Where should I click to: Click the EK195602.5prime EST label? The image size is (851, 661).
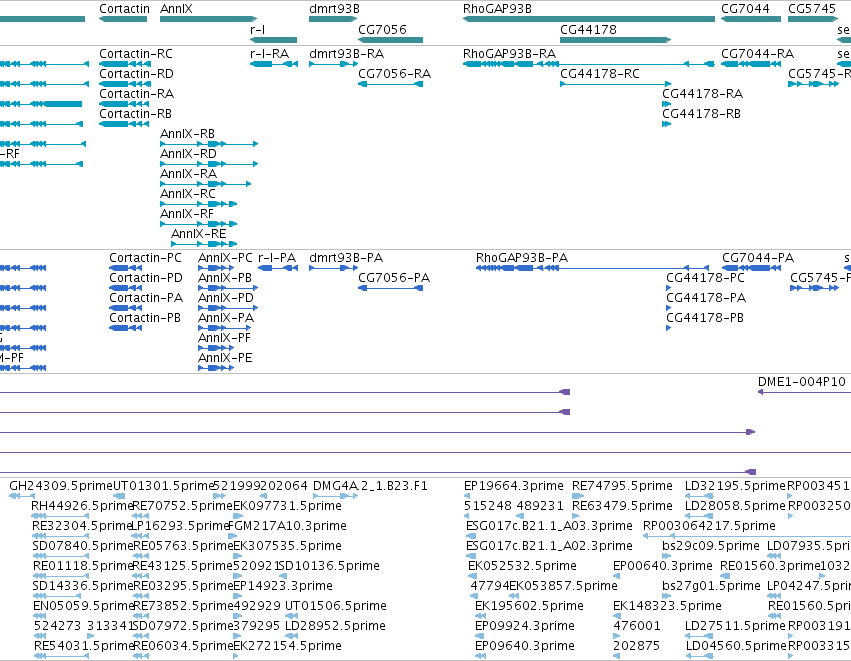[x=529, y=606]
